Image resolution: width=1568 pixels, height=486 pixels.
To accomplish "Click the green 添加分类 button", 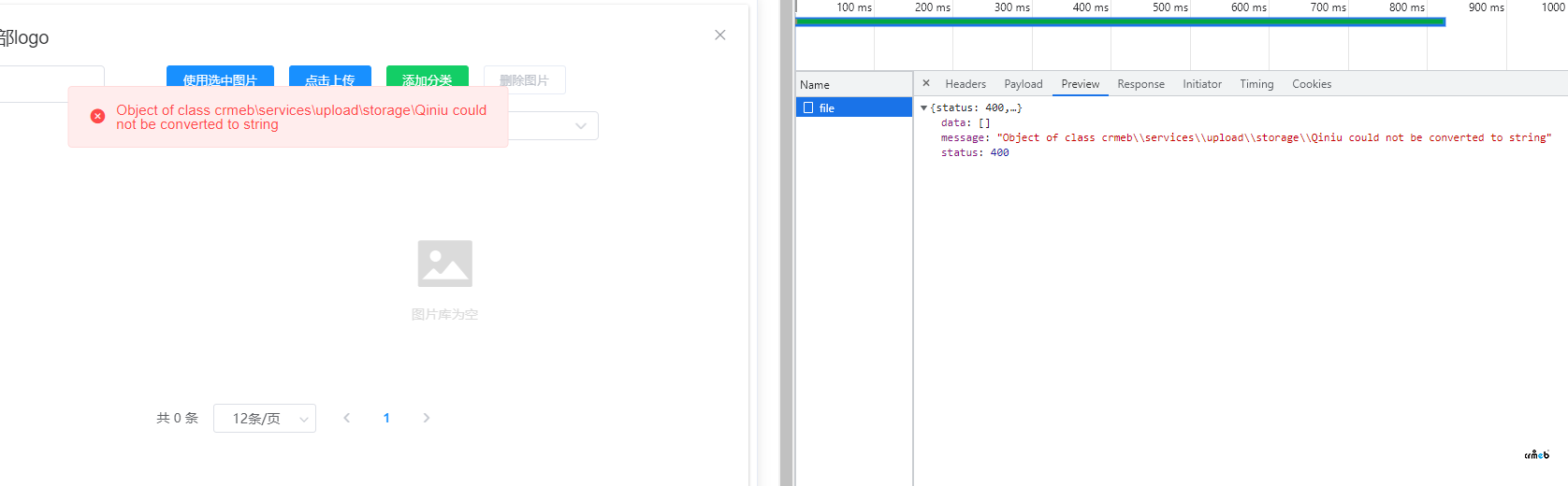I will coord(428,78).
